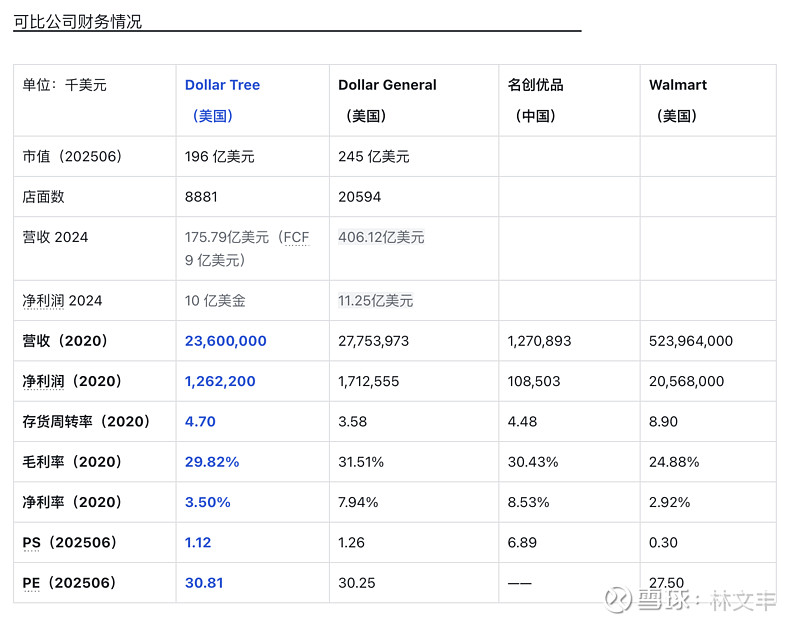Click the underlined PE（202506） row label
The image size is (800, 625).
click(x=69, y=583)
